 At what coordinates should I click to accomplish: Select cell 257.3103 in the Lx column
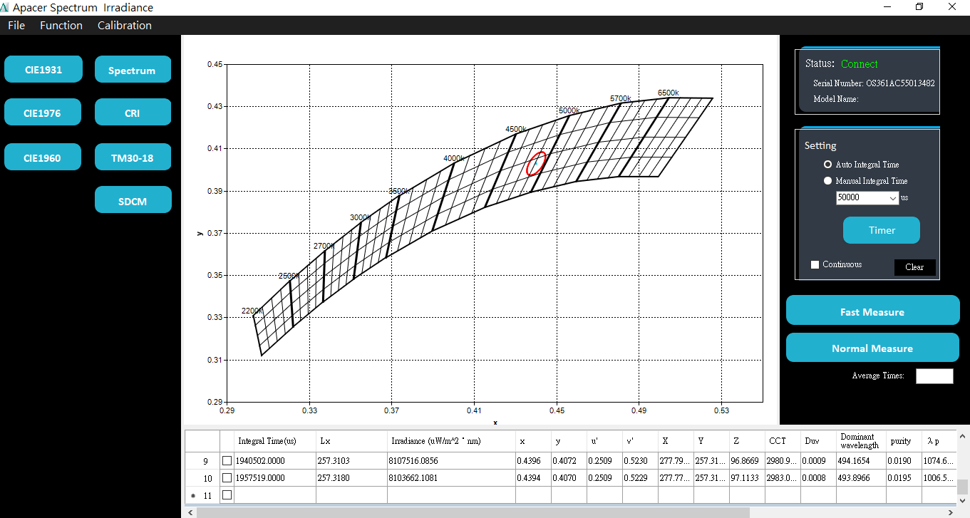(351, 461)
